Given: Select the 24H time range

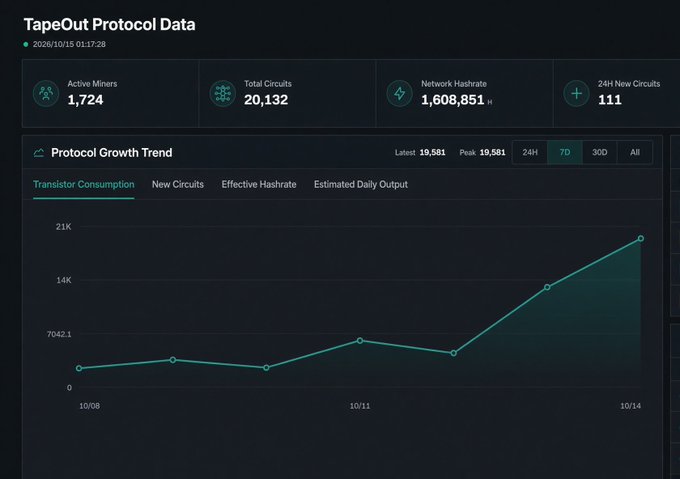Looking at the screenshot, I should (x=530, y=152).
